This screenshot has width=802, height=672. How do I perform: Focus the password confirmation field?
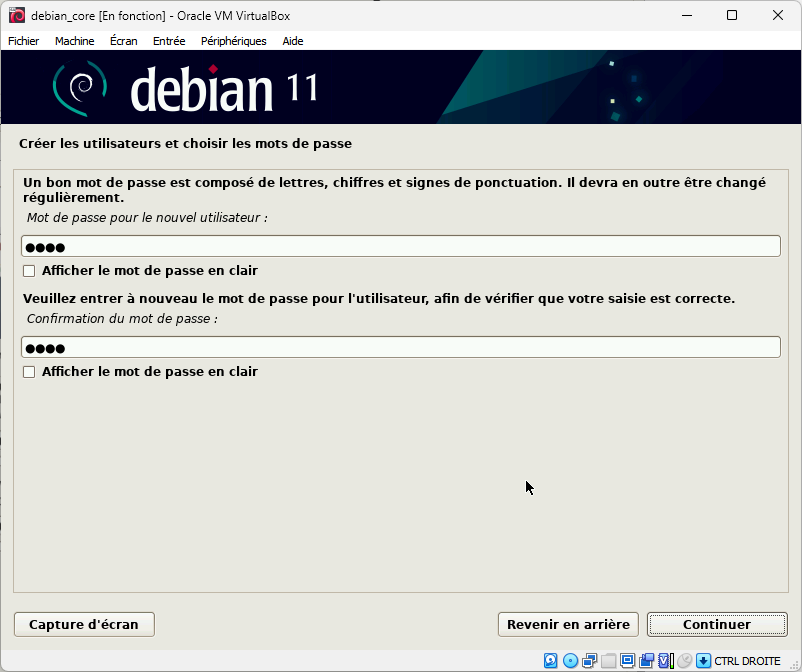[401, 347]
